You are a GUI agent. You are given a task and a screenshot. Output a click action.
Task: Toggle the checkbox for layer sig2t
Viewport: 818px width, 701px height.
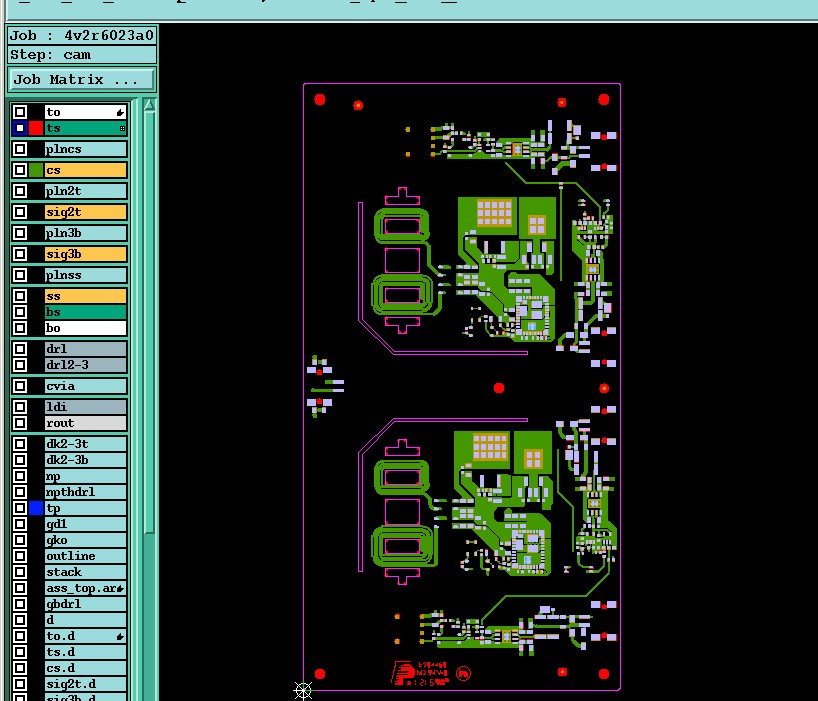point(20,212)
